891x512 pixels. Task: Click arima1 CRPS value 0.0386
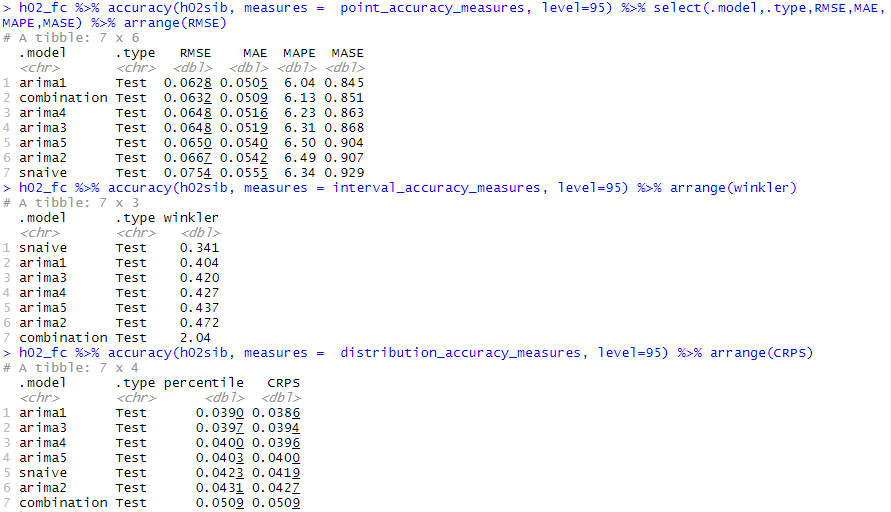(x=276, y=413)
